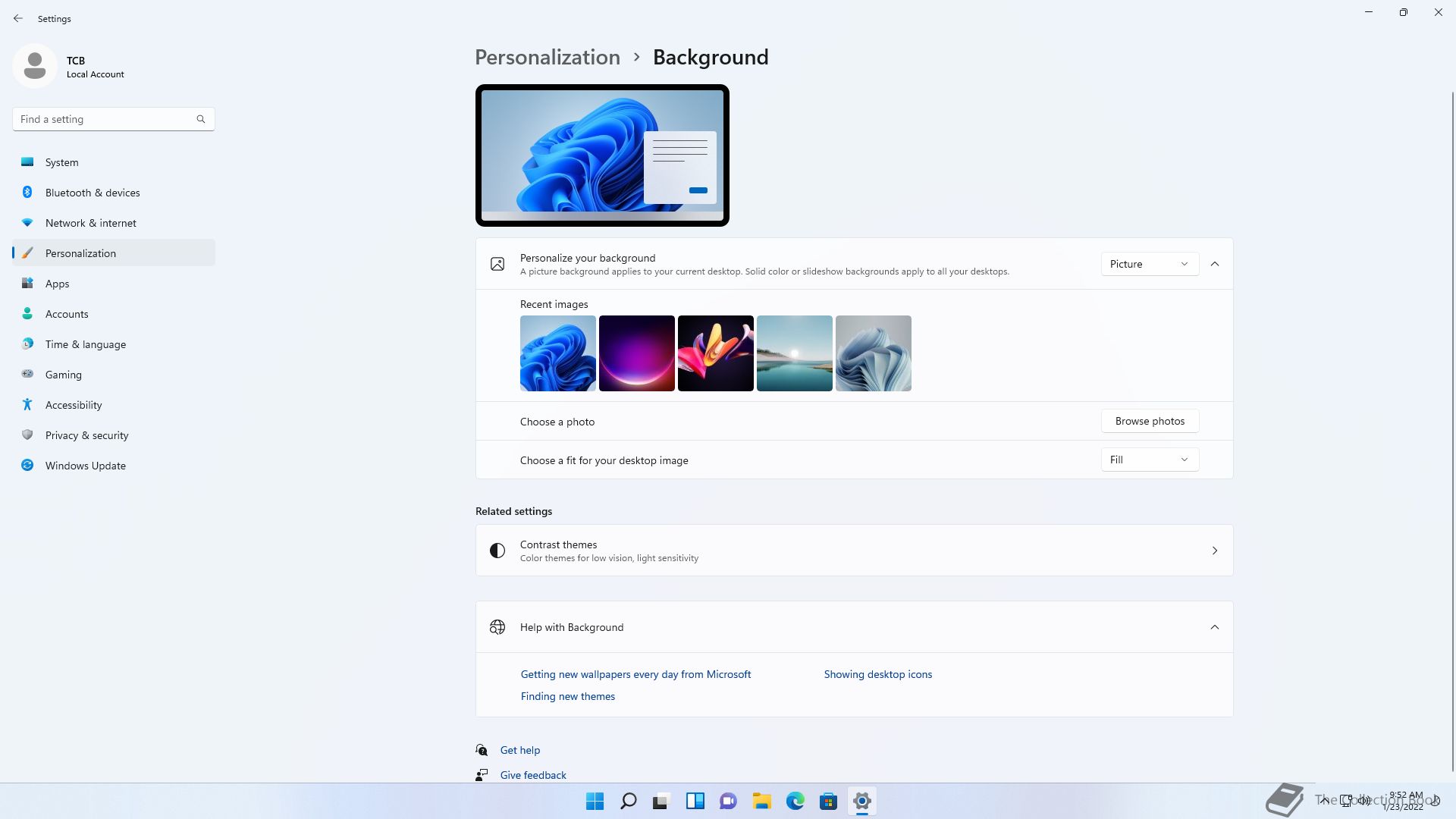Click the Apps icon in sidebar
1456x819 pixels.
[x=27, y=284]
